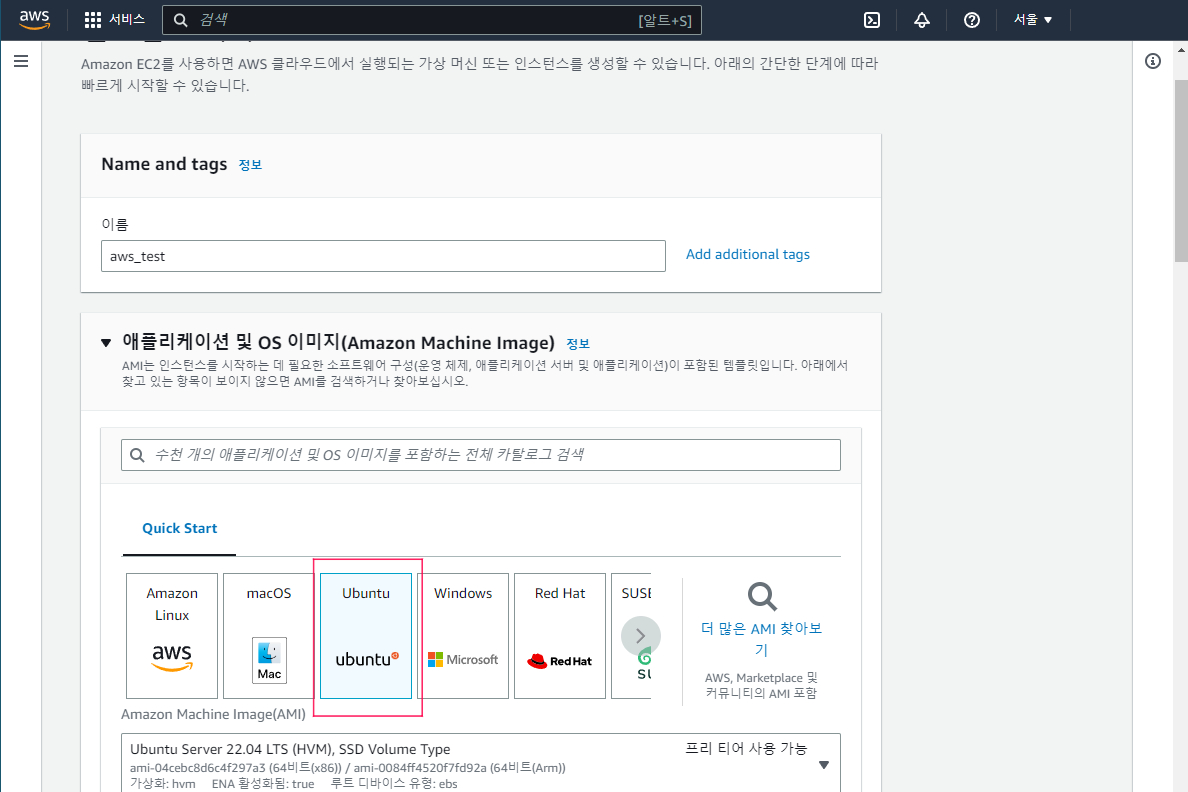Viewport: 1188px width, 792px height.
Task: Click 정보 link beside Amazon Machine Image heading
Action: point(578,344)
